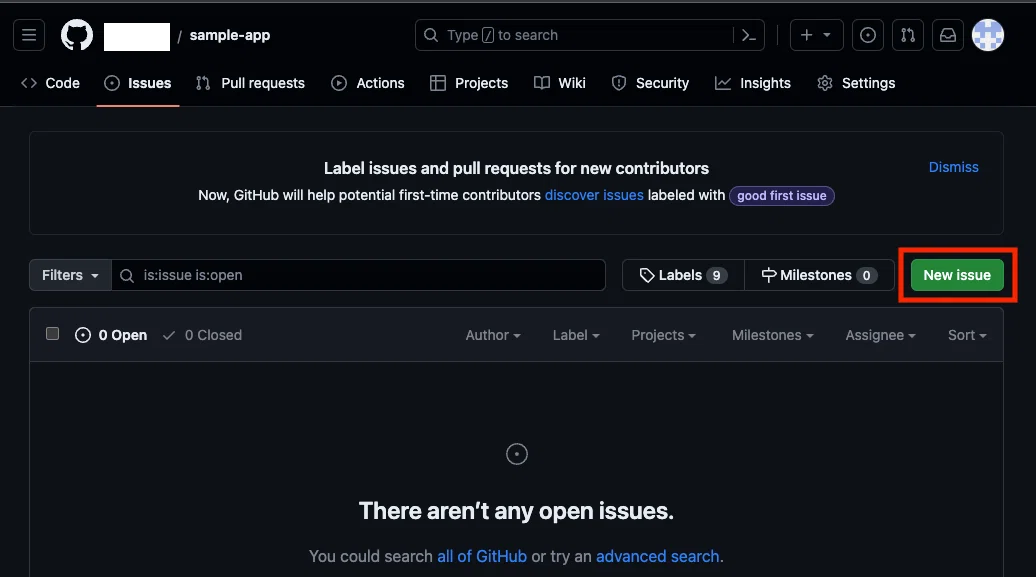Open the notifications inbox icon

[948, 35]
